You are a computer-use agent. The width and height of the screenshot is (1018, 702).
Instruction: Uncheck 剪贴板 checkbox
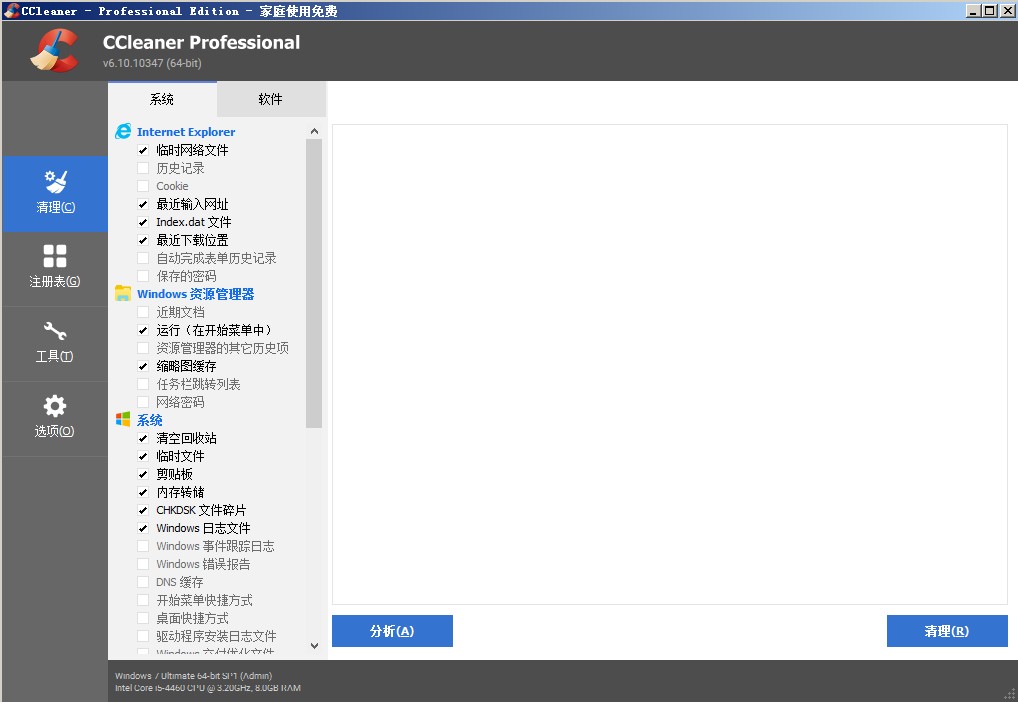[x=143, y=474]
